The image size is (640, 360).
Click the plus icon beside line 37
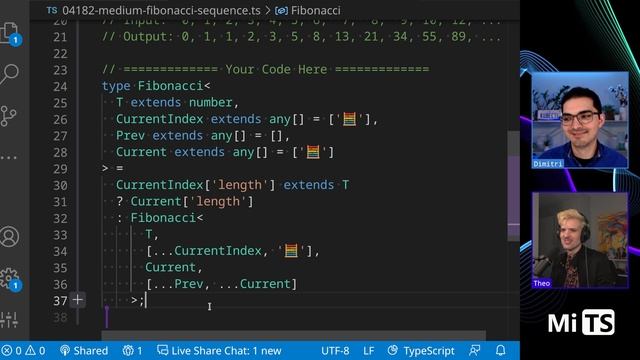[77, 300]
